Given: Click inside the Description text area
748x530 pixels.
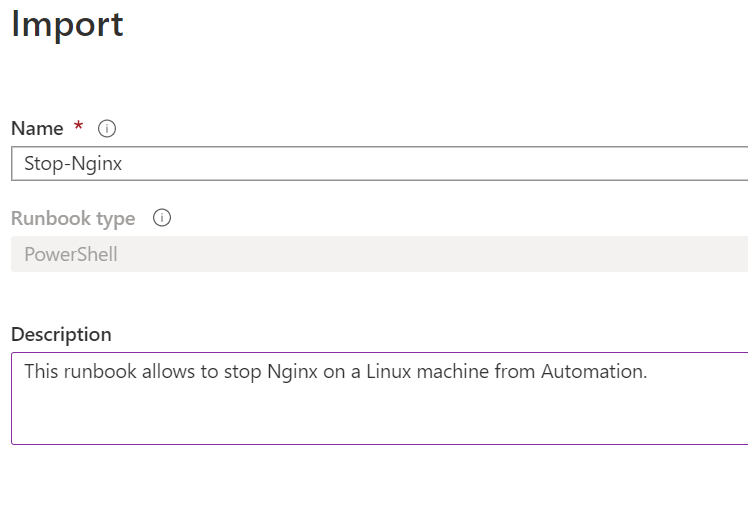Looking at the screenshot, I should (x=380, y=398).
